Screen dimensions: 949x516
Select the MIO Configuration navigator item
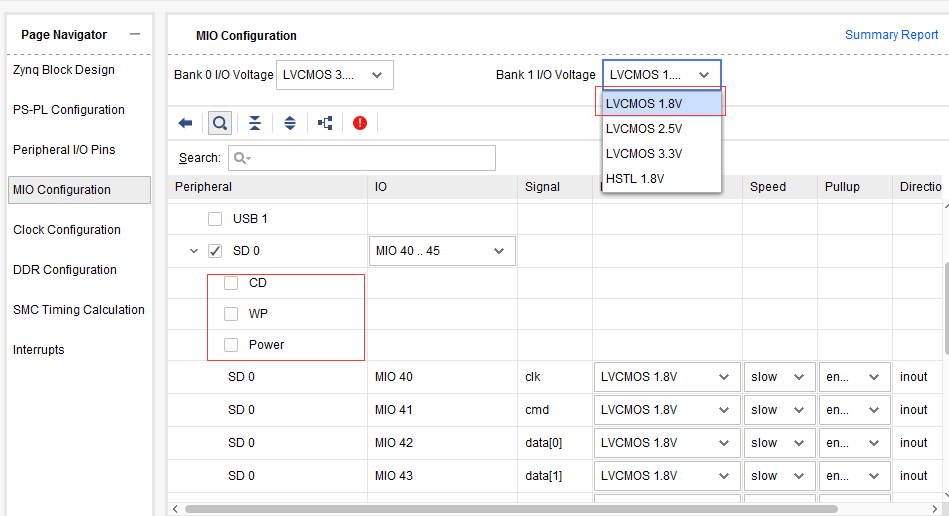tap(79, 190)
